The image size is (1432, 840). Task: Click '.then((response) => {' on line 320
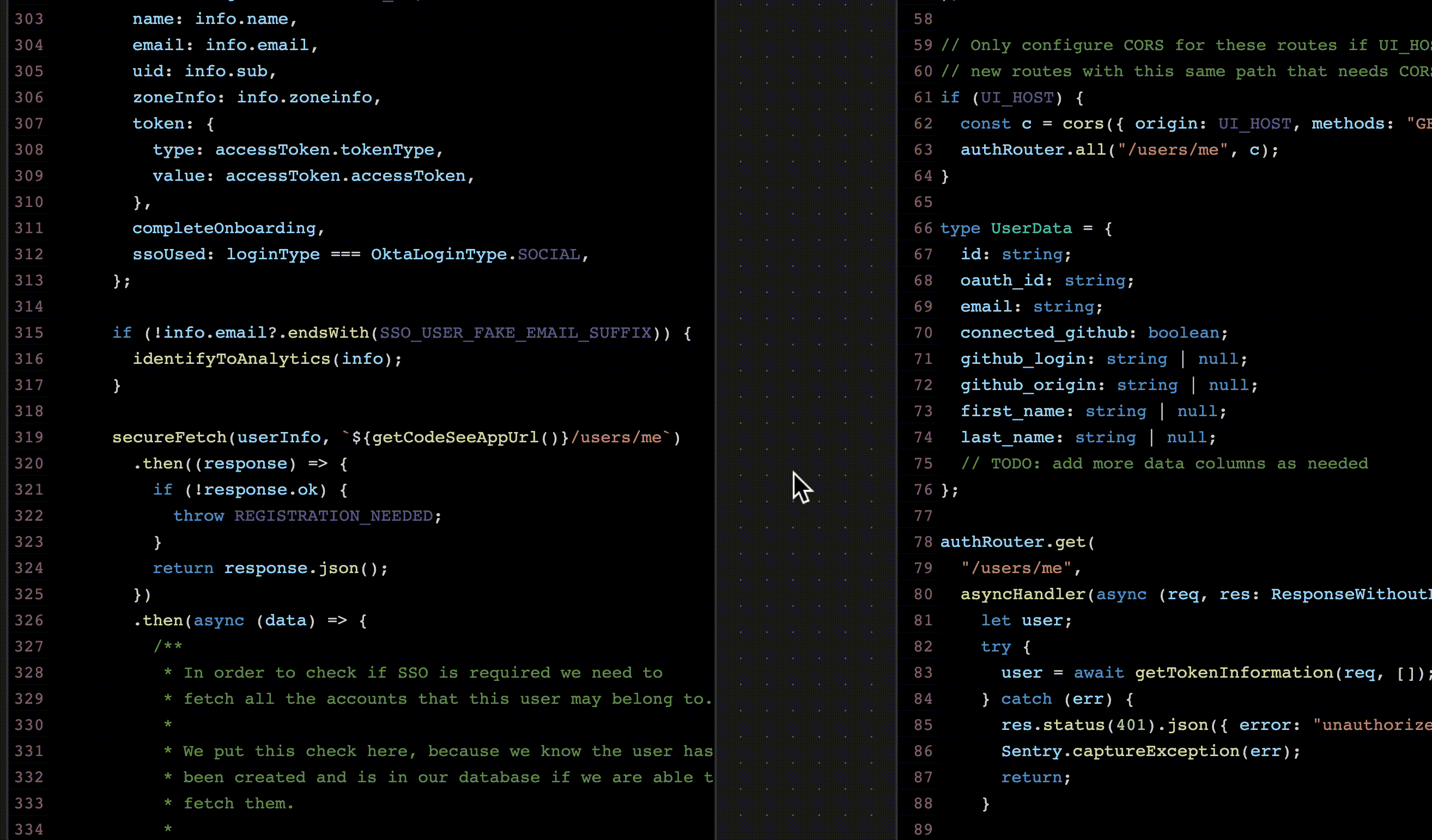[x=240, y=463]
